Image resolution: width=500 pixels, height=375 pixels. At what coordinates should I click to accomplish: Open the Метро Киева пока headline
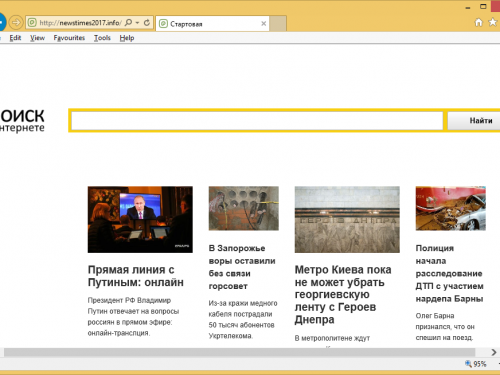(343, 294)
